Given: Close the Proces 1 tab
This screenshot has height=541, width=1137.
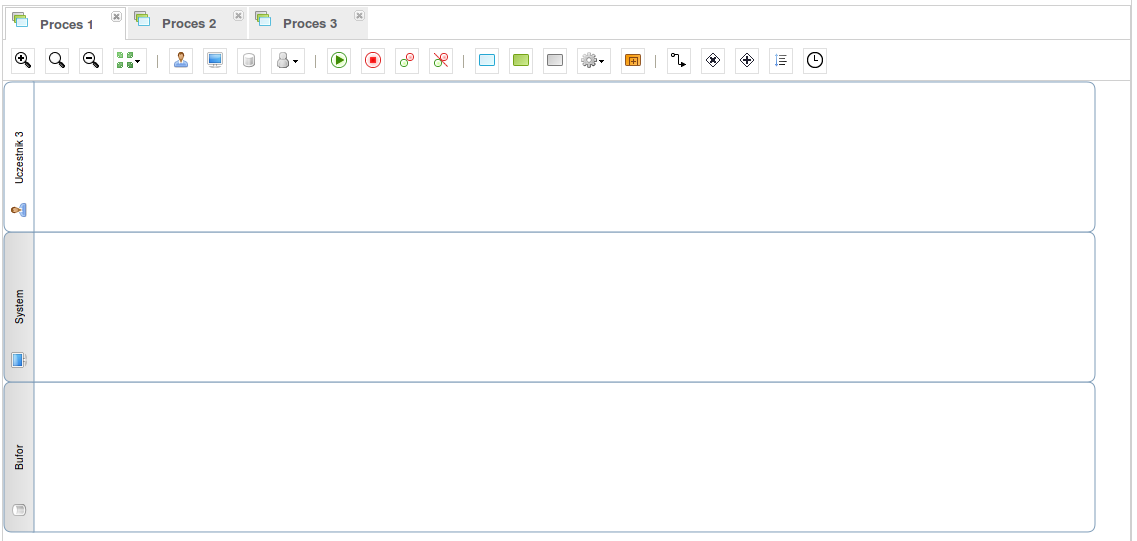Looking at the screenshot, I should point(116,17).
